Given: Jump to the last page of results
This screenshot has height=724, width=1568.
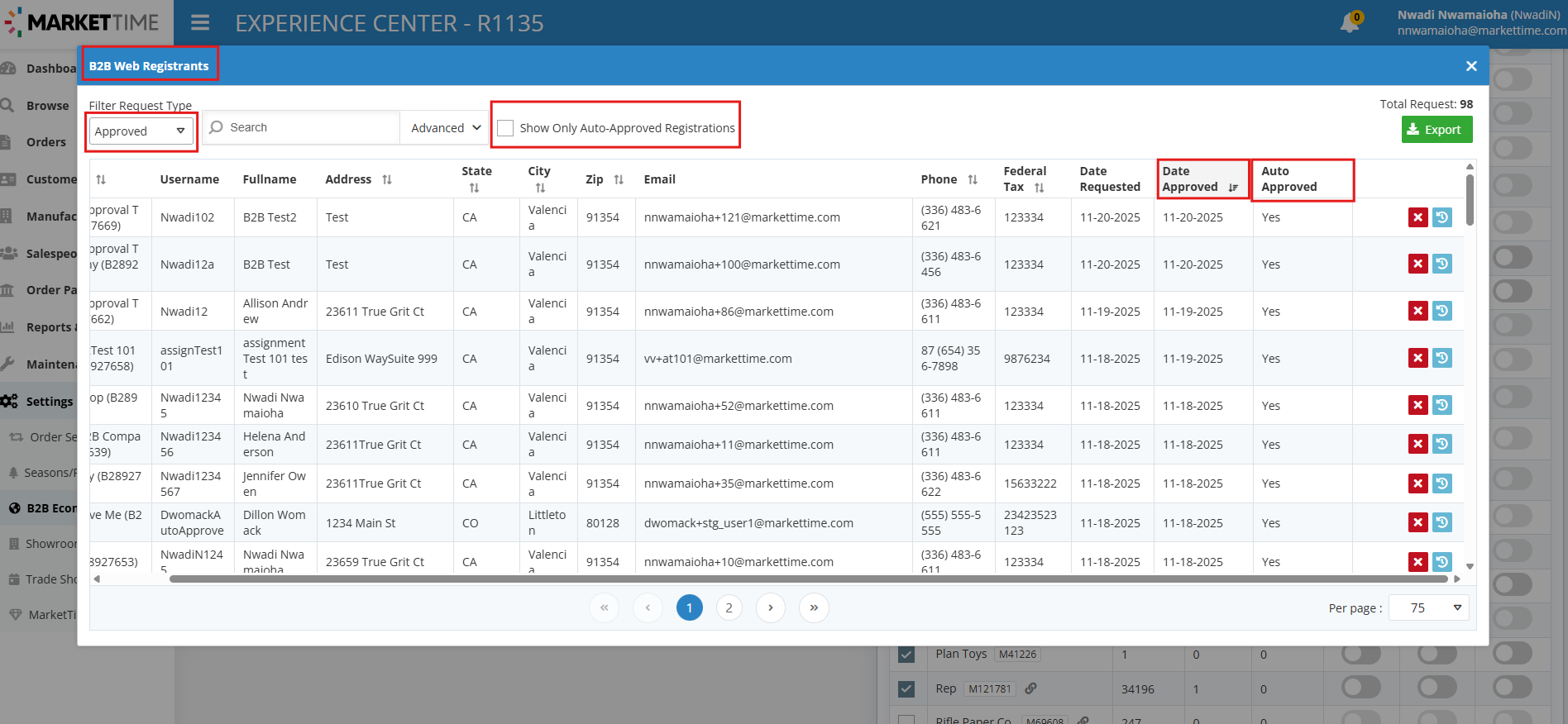Looking at the screenshot, I should tap(814, 607).
